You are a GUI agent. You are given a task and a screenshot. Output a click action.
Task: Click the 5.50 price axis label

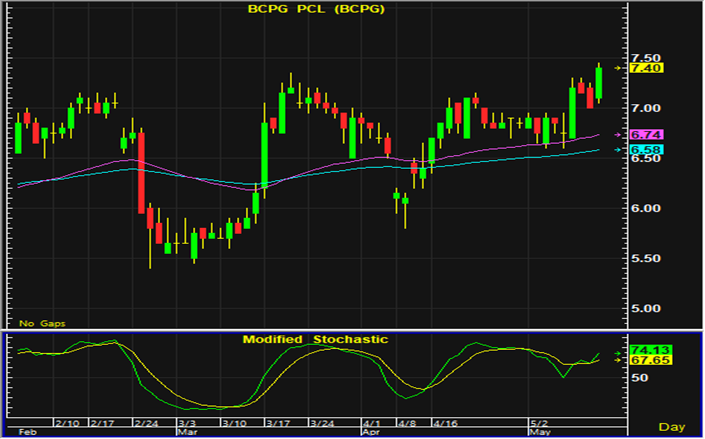click(646, 258)
